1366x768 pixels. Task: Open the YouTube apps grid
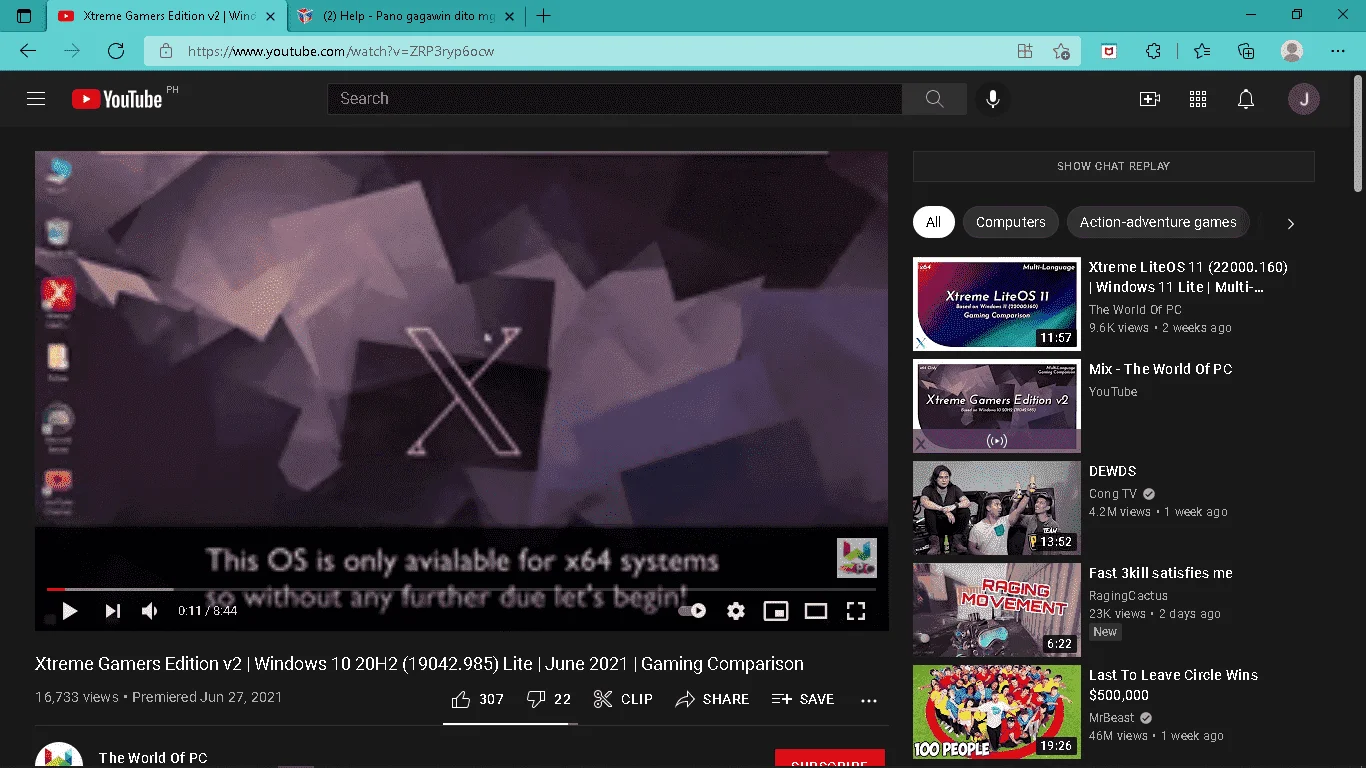click(x=1198, y=99)
